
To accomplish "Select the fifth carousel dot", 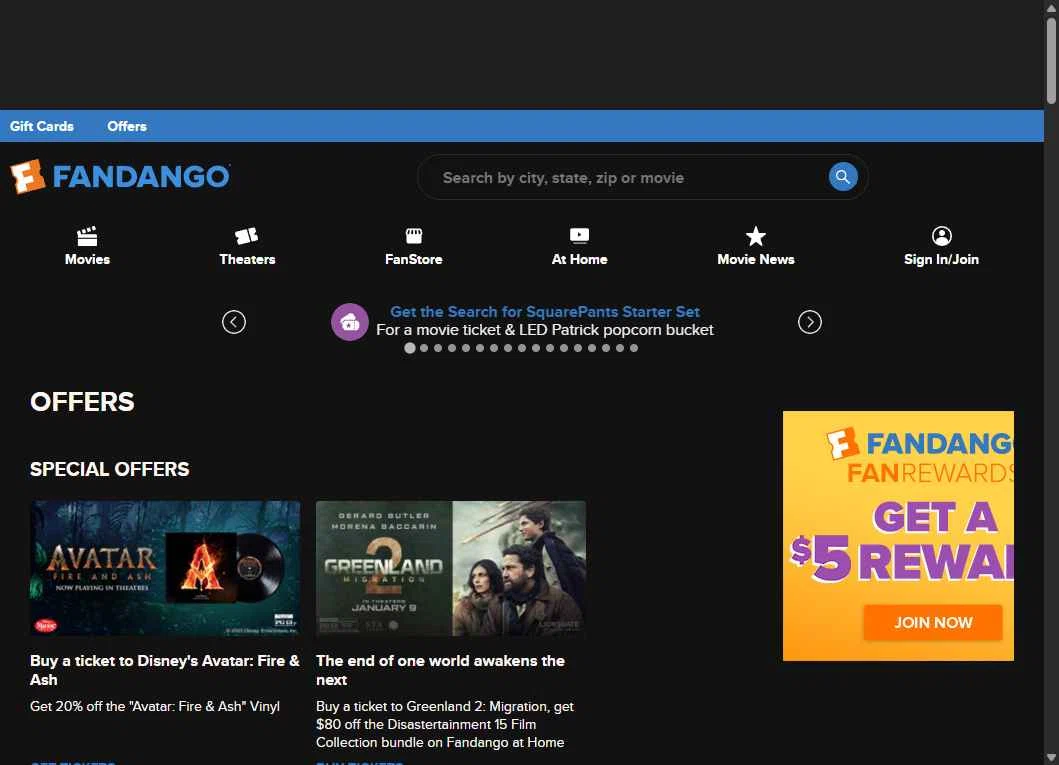I will pyautogui.click(x=465, y=348).
